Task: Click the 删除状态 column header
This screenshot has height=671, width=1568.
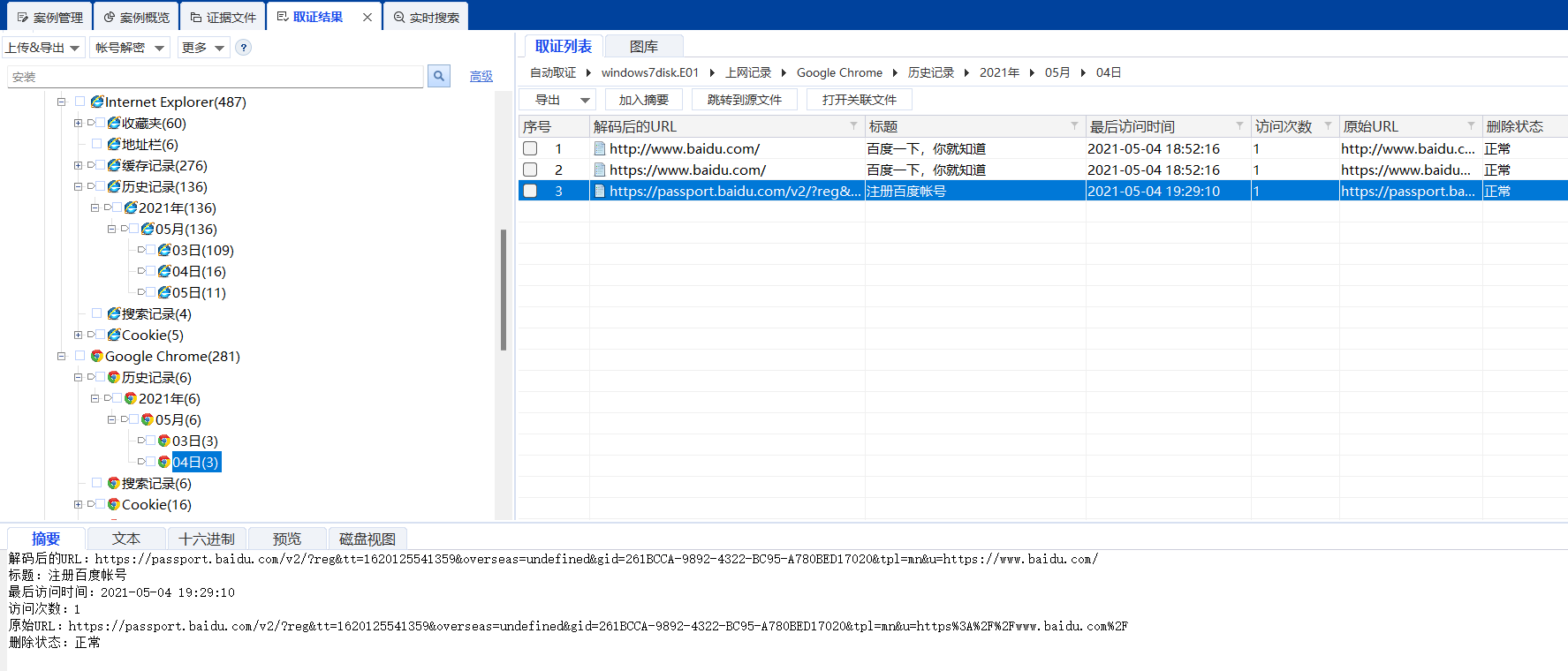Action: [x=1525, y=126]
